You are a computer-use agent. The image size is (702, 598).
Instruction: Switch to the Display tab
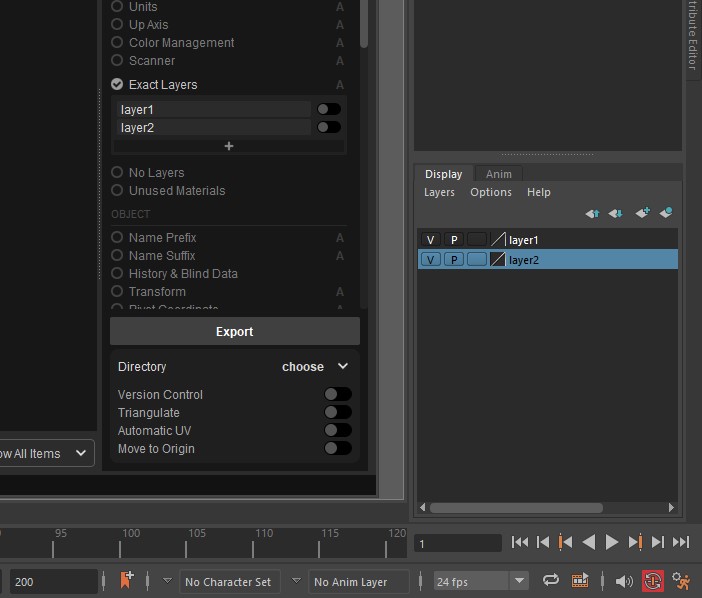[443, 174]
